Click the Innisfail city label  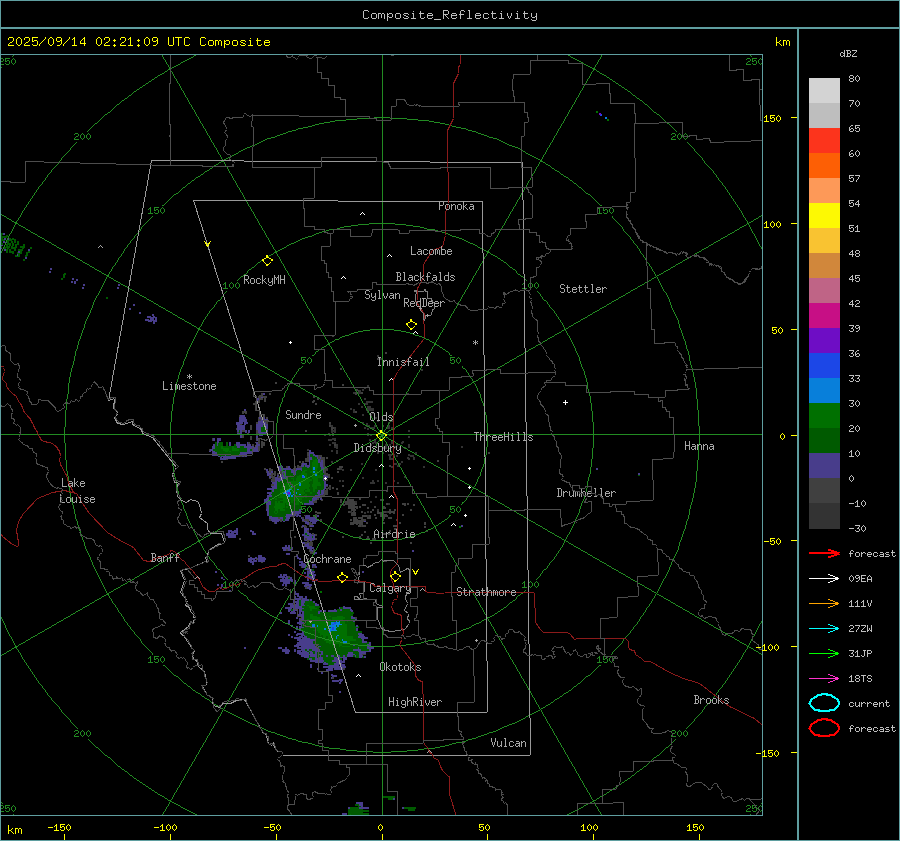[x=403, y=362]
